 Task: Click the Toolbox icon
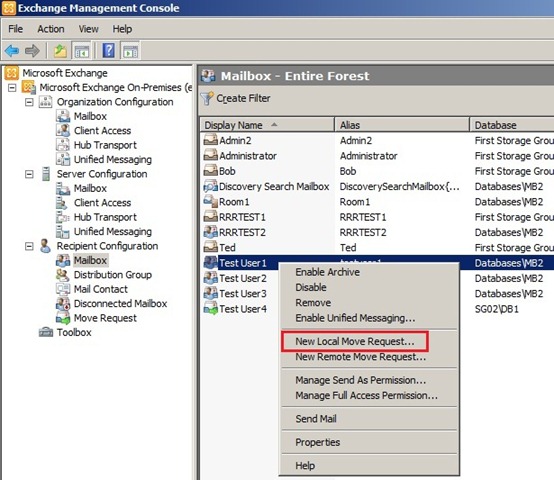[46, 332]
